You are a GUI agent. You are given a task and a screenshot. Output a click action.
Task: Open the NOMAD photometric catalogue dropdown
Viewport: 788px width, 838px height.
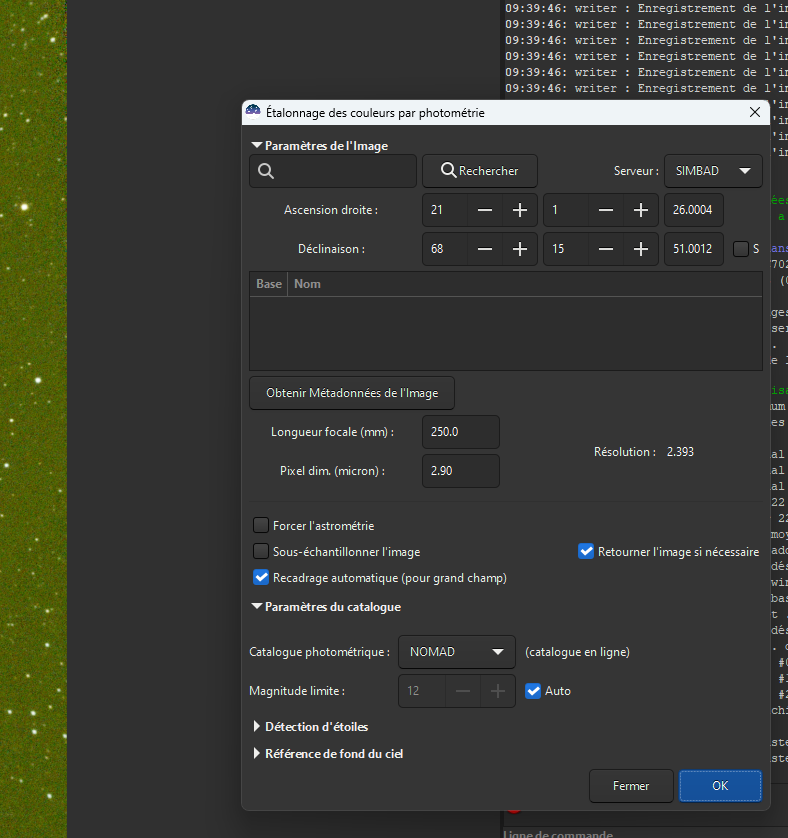click(456, 652)
